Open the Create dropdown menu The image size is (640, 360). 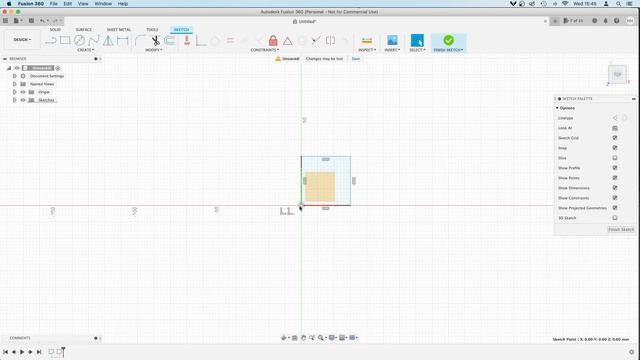pos(85,50)
